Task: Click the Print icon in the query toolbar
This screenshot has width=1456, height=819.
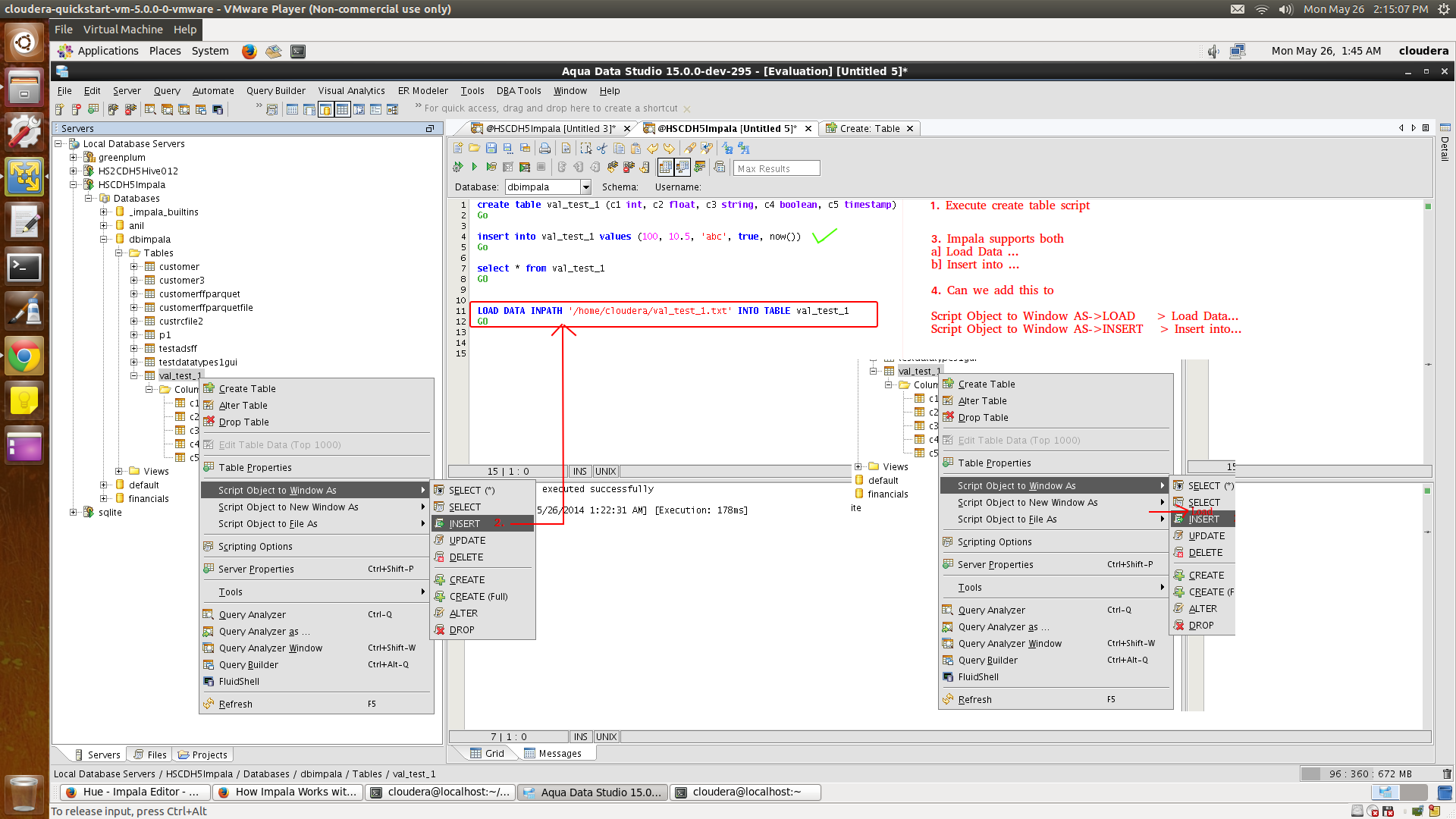Action: 544,149
